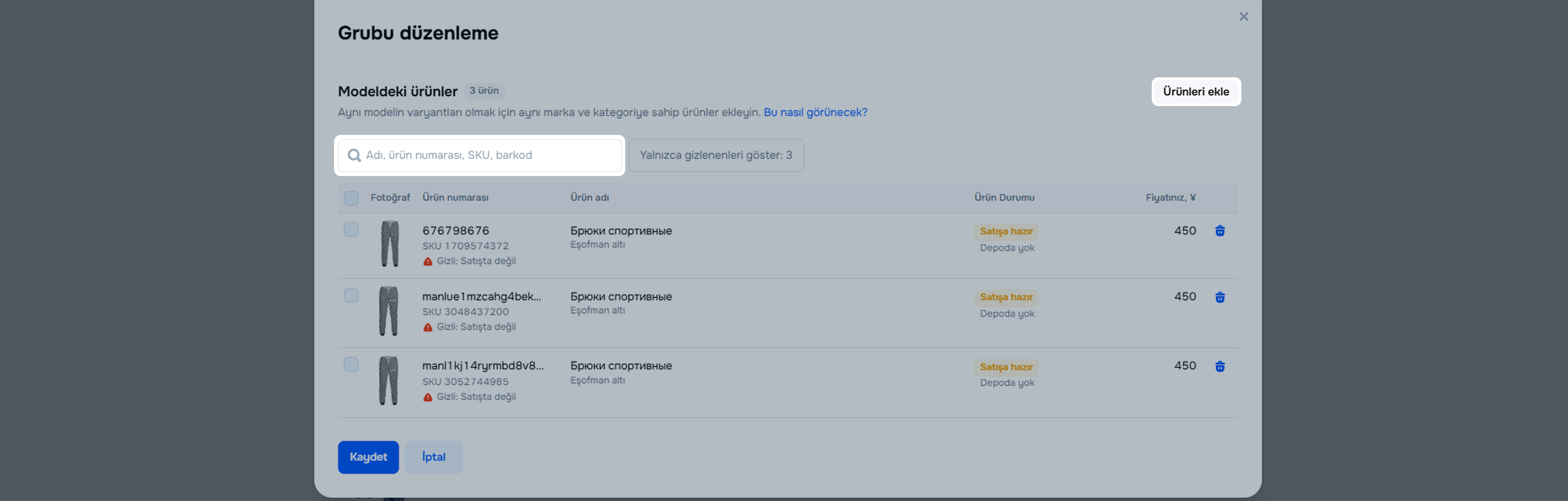The height and width of the screenshot is (501, 1568).
Task: Click the Satışa hazır badge in last row
Action: [1006, 366]
